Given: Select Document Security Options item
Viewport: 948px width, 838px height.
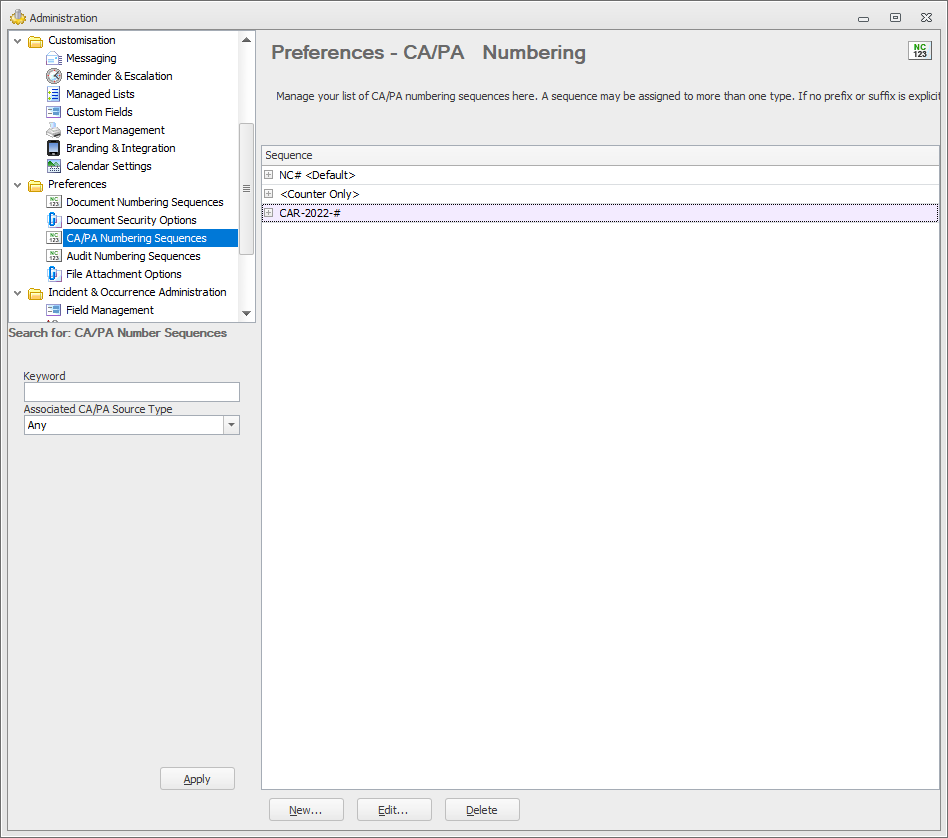Looking at the screenshot, I should (131, 220).
